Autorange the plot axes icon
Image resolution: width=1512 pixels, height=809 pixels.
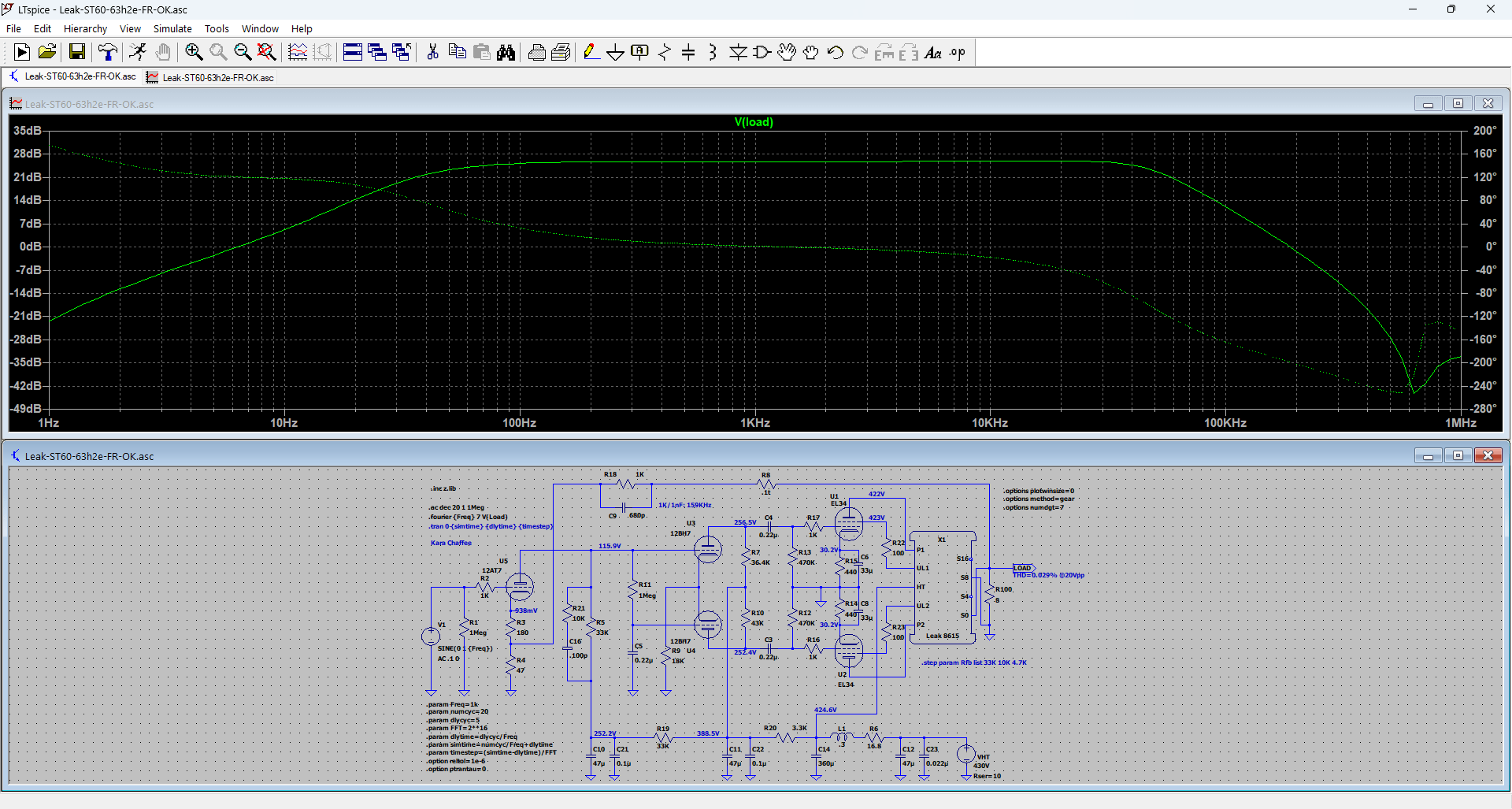(298, 52)
